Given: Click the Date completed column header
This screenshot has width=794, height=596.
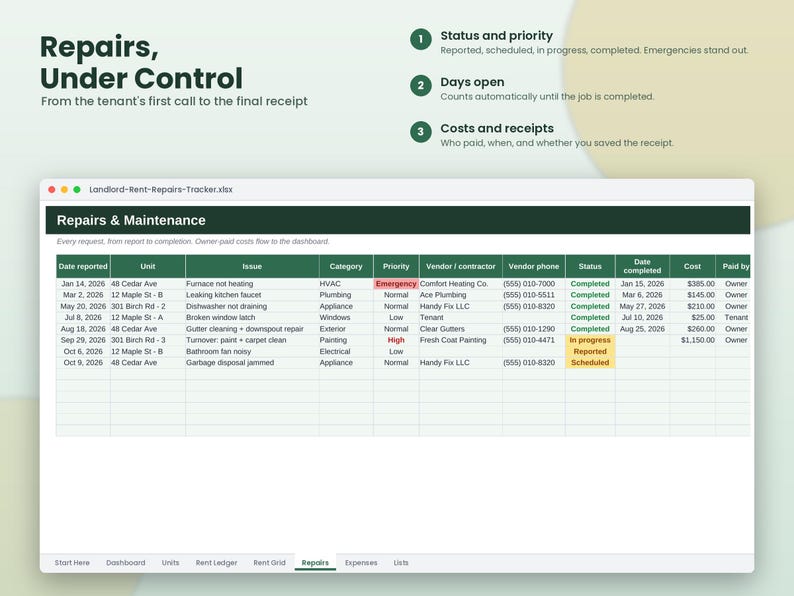Looking at the screenshot, I should 642,266.
